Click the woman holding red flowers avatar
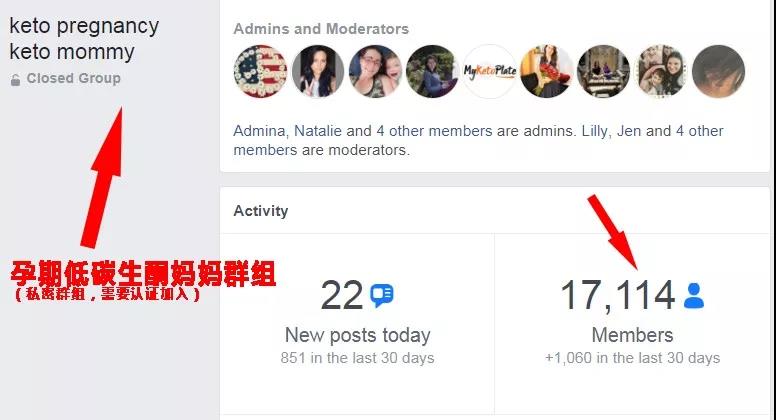 point(547,72)
